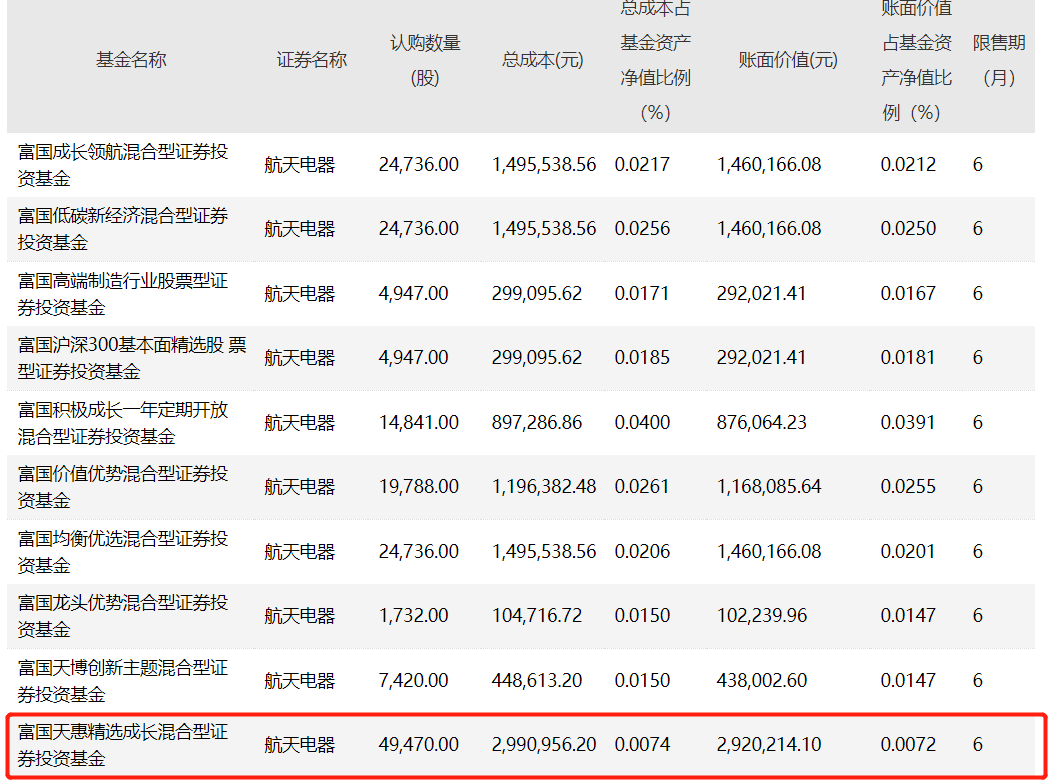Click lock-up period 6 in 富国成长领航 row
The image size is (1049, 781).
click(x=977, y=165)
